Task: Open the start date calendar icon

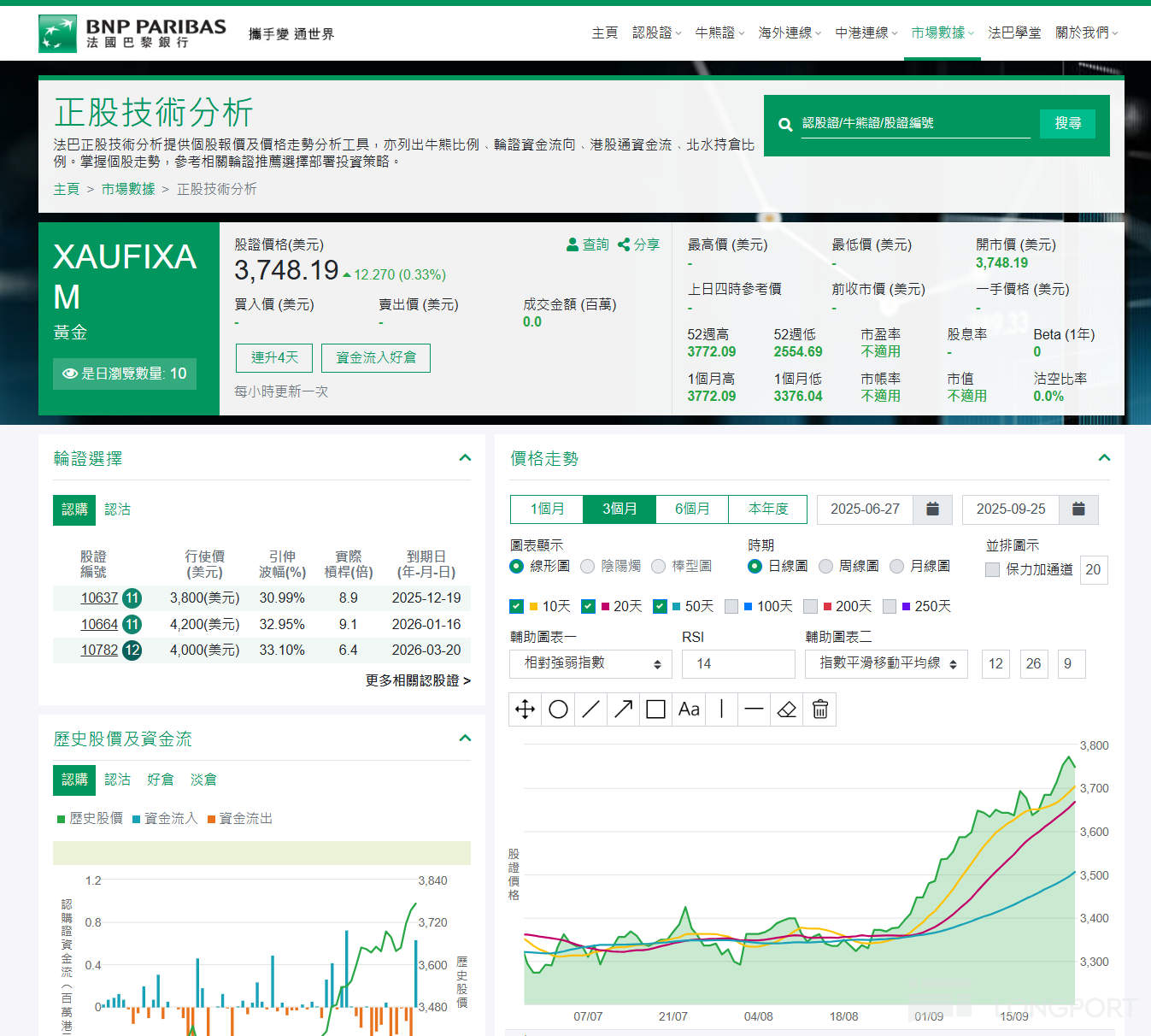Action: point(933,509)
